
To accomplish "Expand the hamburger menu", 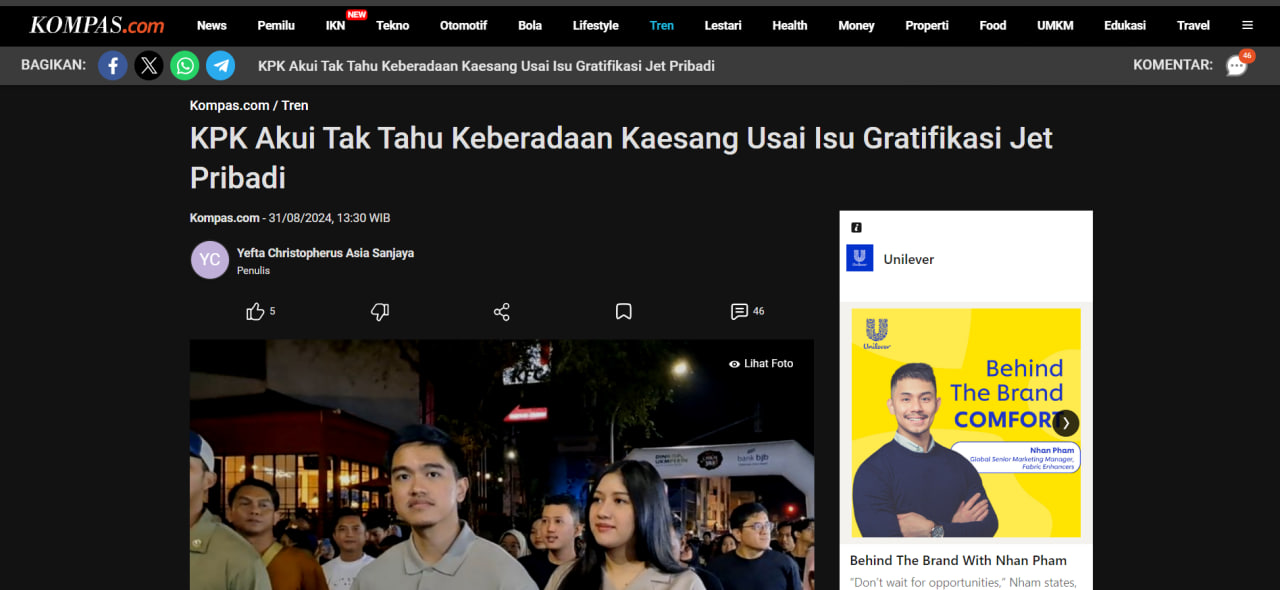I will 1247,25.
